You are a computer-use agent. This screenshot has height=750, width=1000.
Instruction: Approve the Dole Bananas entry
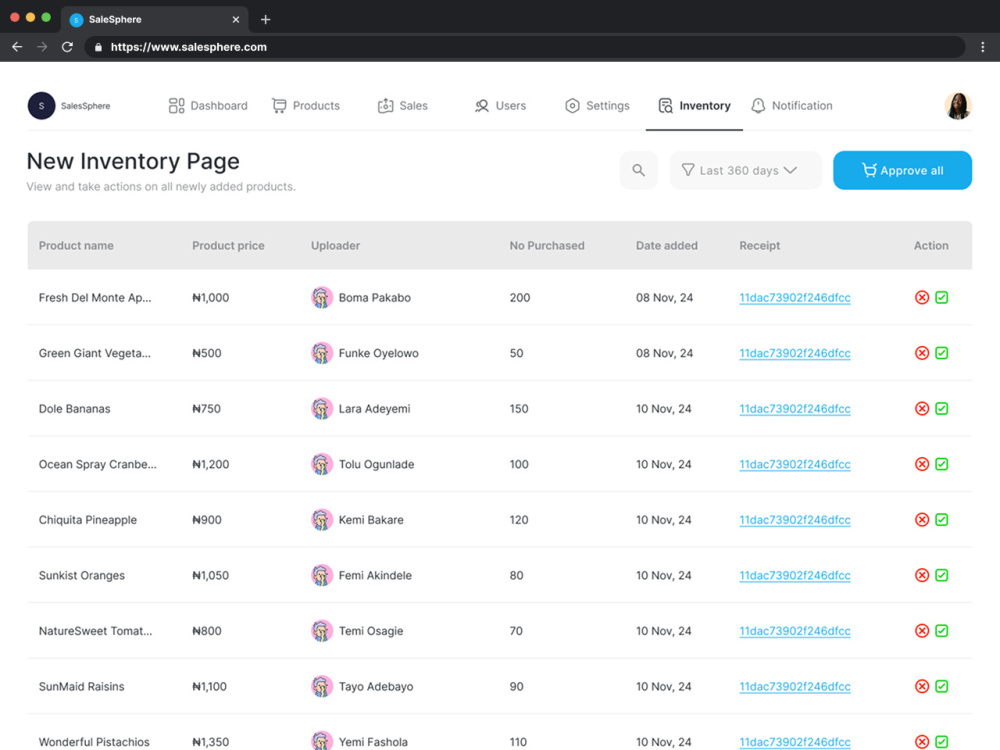click(x=941, y=408)
